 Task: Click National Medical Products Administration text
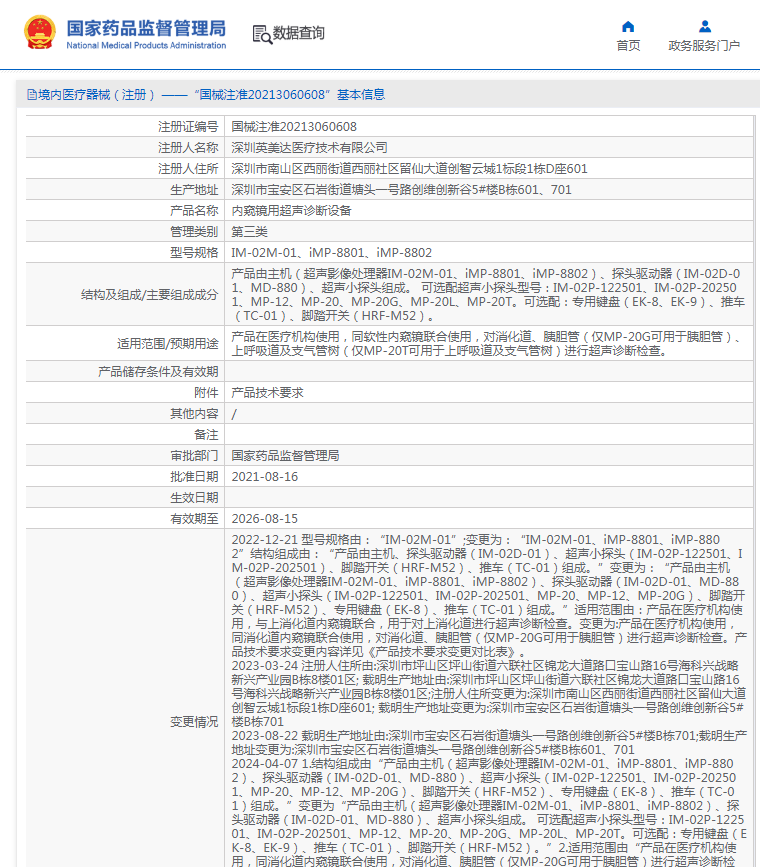coord(146,45)
